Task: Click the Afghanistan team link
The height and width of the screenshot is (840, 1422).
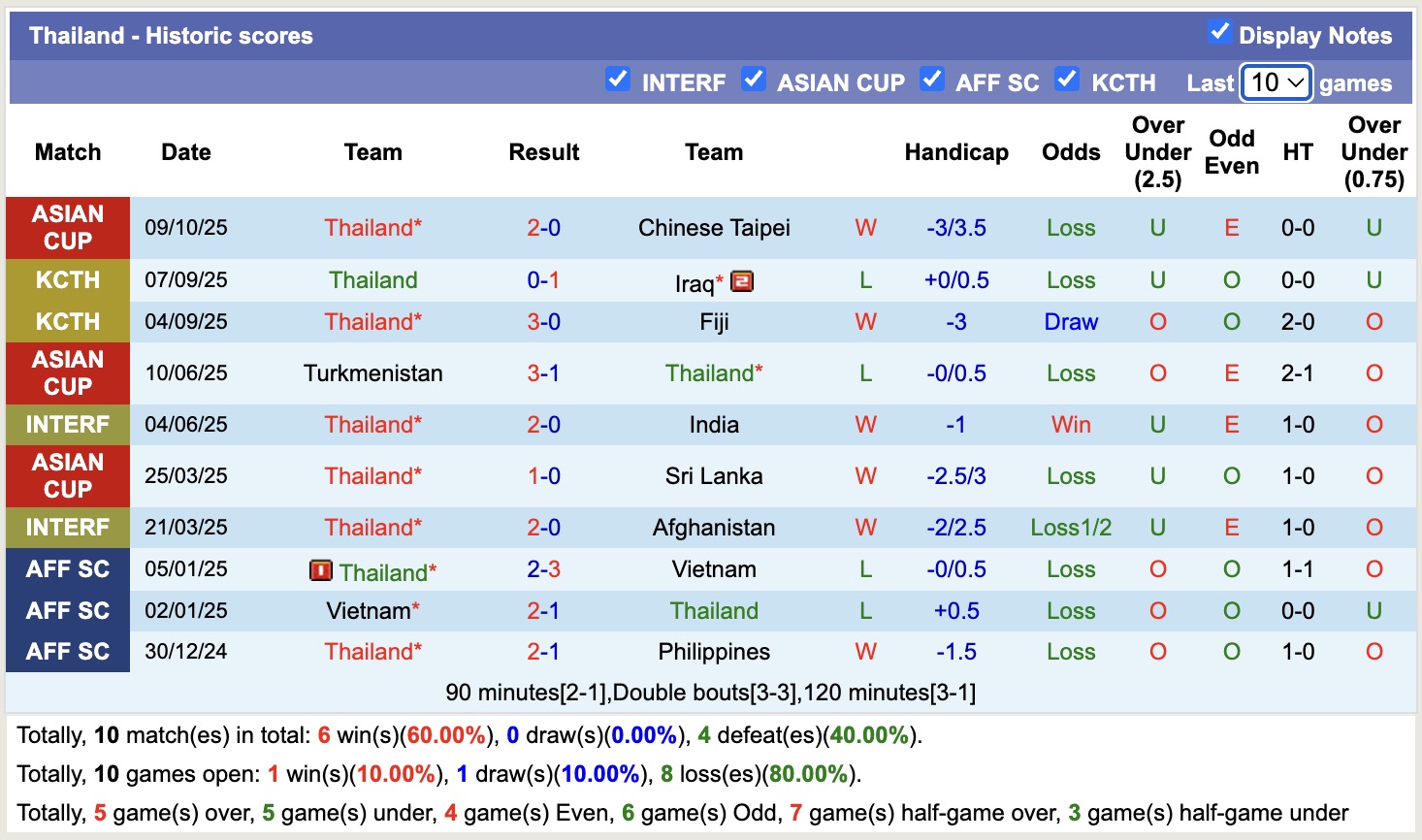Action: coord(714,528)
